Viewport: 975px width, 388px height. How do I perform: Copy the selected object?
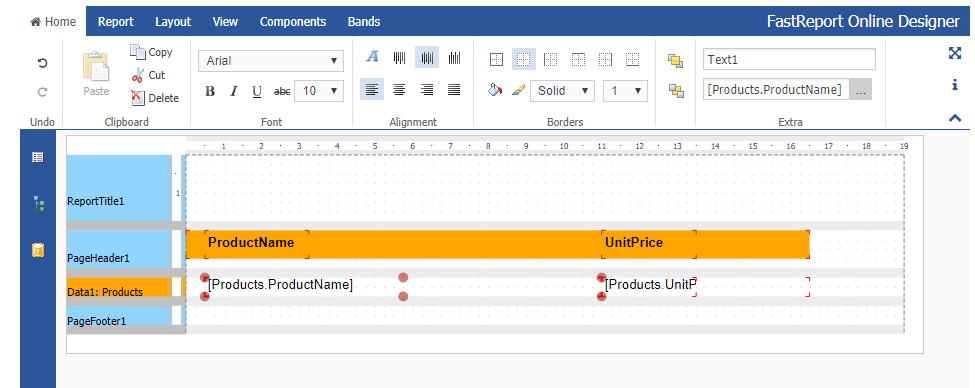pyautogui.click(x=151, y=52)
